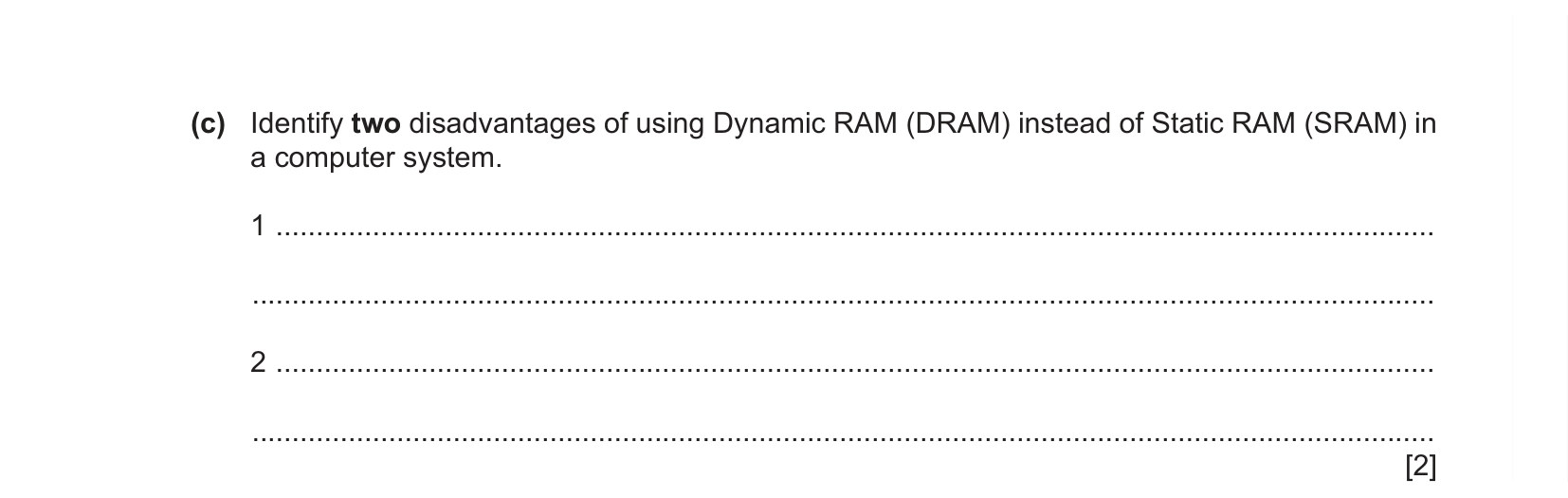Click the word Identify
This screenshot has width=1568, height=498.
click(x=297, y=124)
